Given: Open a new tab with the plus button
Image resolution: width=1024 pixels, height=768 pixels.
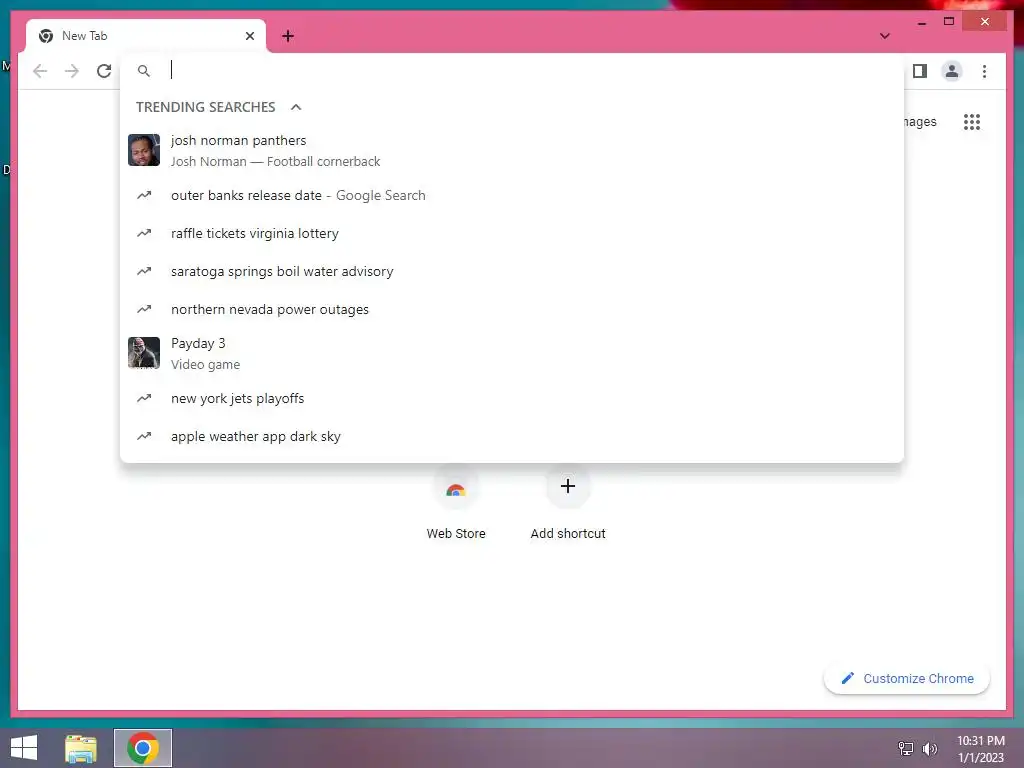Looking at the screenshot, I should coord(288,36).
